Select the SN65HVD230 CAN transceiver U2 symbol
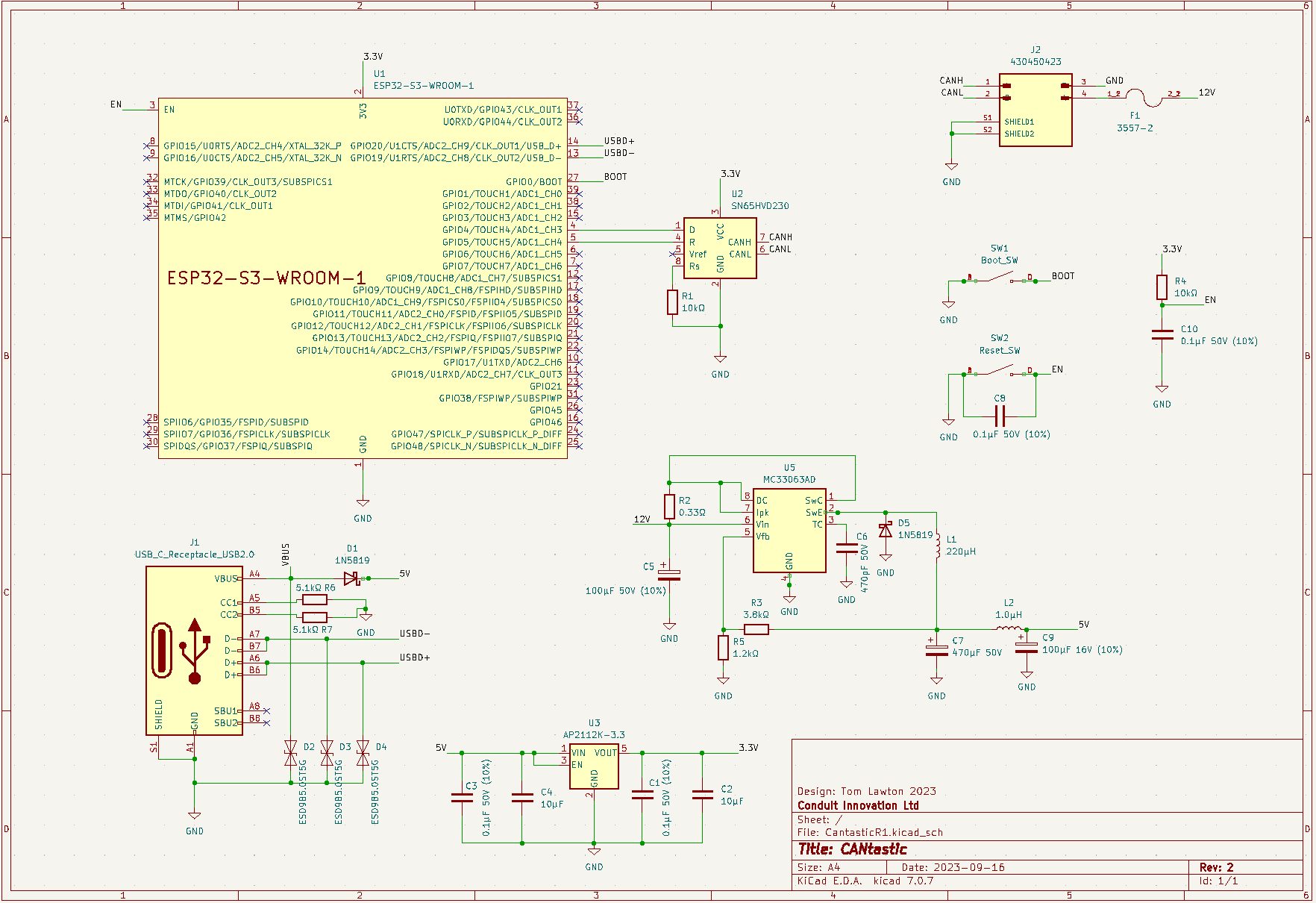The image size is (1316, 903). tap(720, 248)
